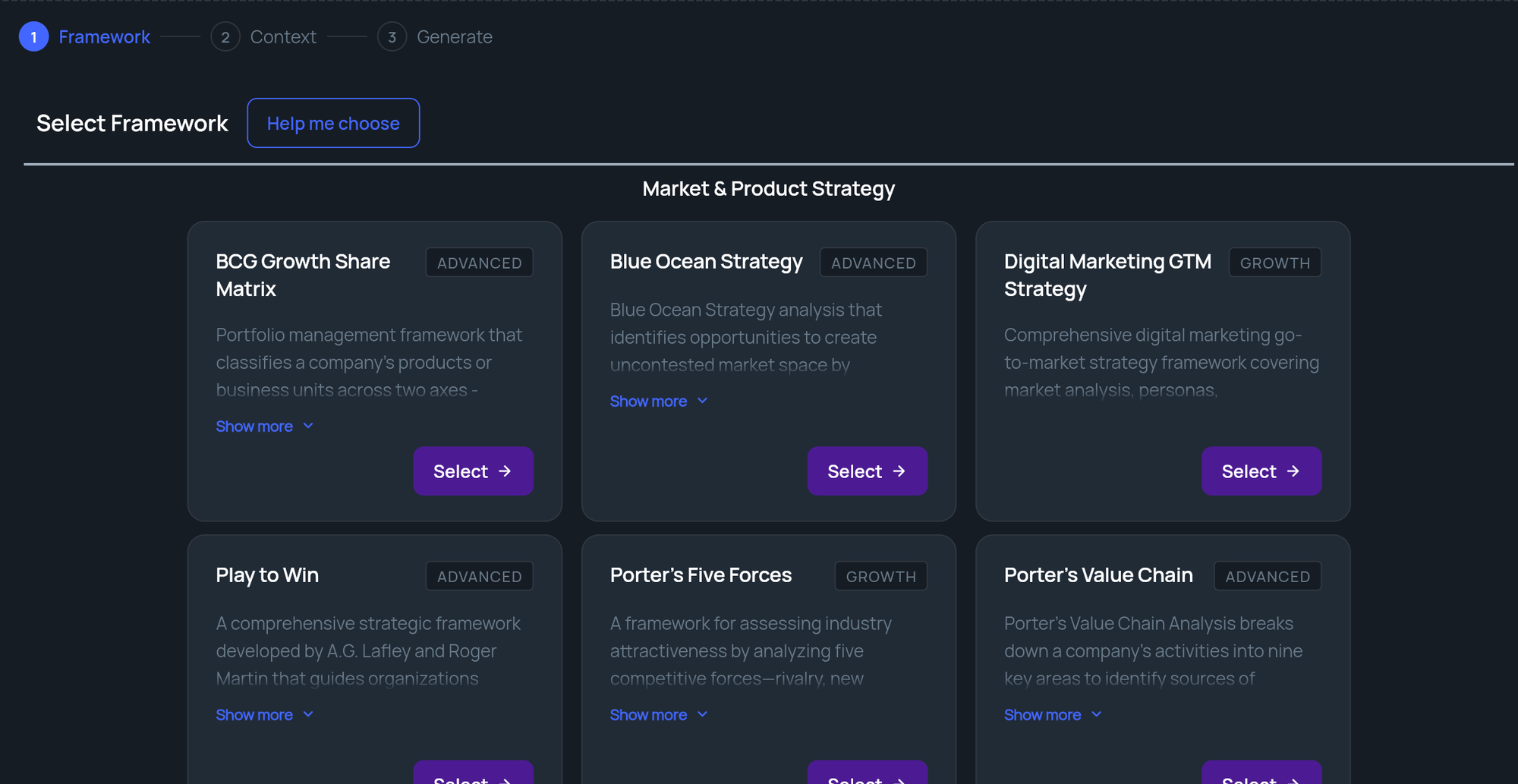Click step 3 circle icon for Generate
This screenshot has width=1518, height=784.
[x=392, y=36]
